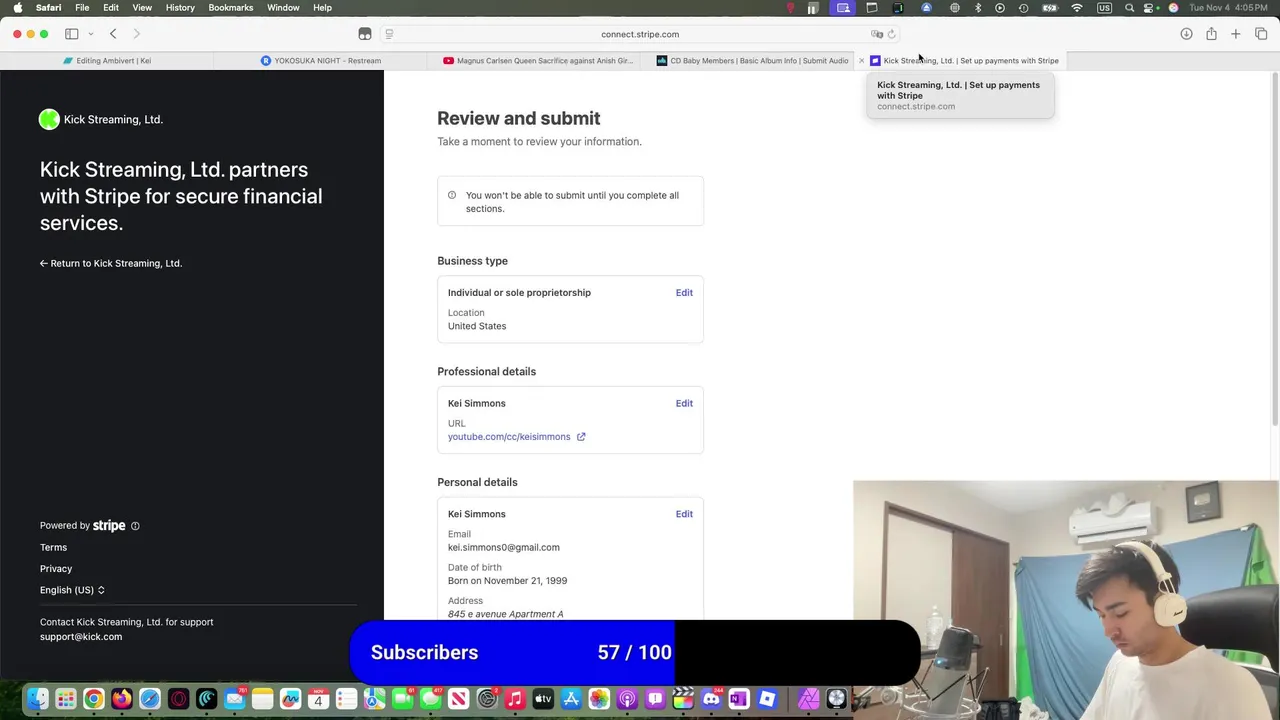Screen dimensions: 1280x720
Task: Reload the page in Safari
Action: [892, 34]
